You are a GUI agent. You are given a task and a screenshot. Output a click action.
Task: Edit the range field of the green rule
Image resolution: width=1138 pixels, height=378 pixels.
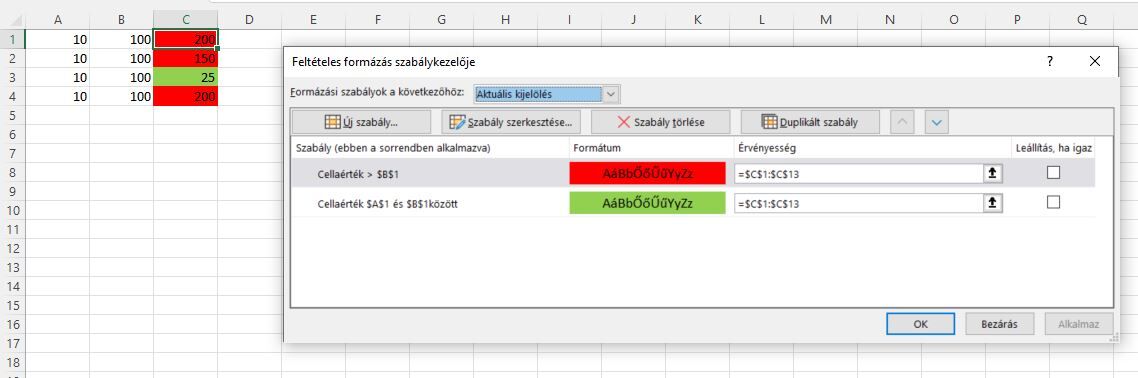coord(859,204)
